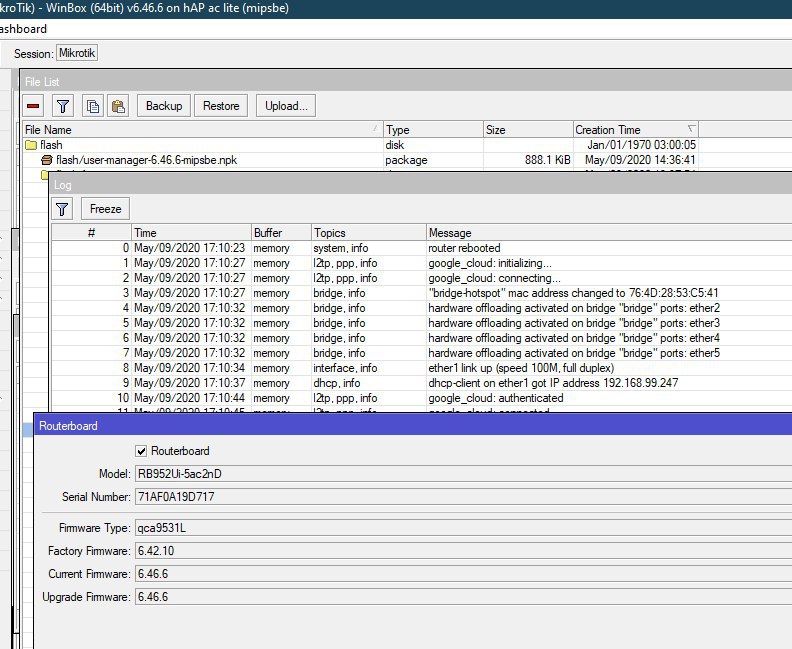Click the Serial Number field
Image resolution: width=792 pixels, height=649 pixels.
(463, 497)
